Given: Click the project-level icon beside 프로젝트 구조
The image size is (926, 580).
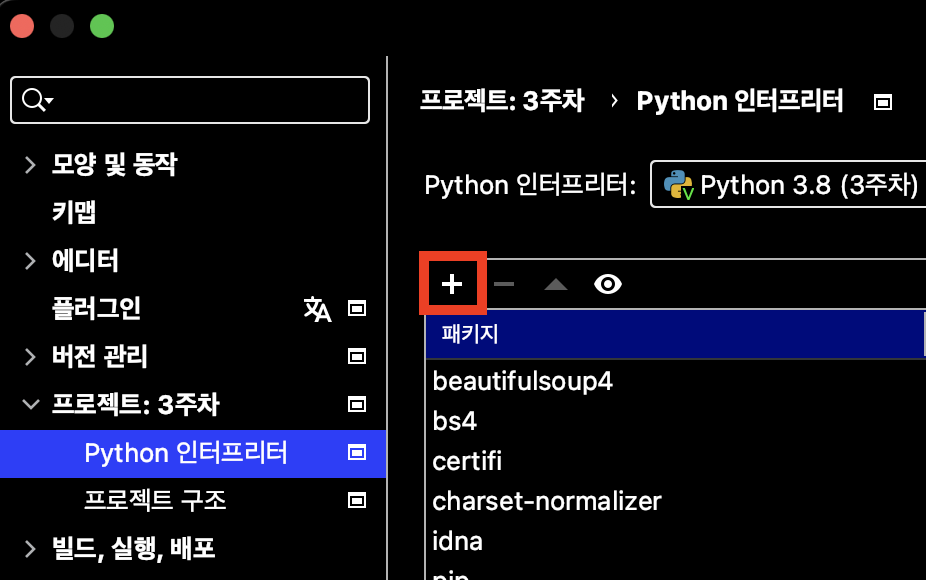Looking at the screenshot, I should (357, 500).
